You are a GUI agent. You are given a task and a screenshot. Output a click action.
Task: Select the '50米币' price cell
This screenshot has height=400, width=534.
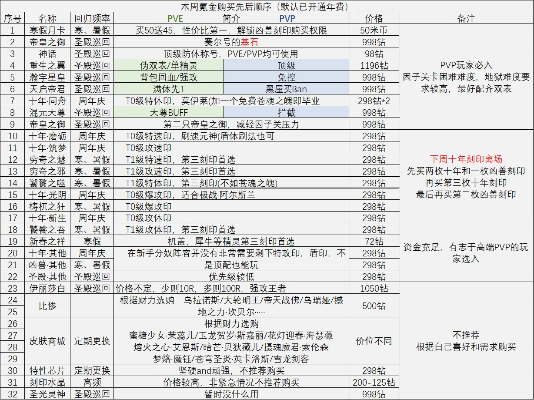pos(374,30)
